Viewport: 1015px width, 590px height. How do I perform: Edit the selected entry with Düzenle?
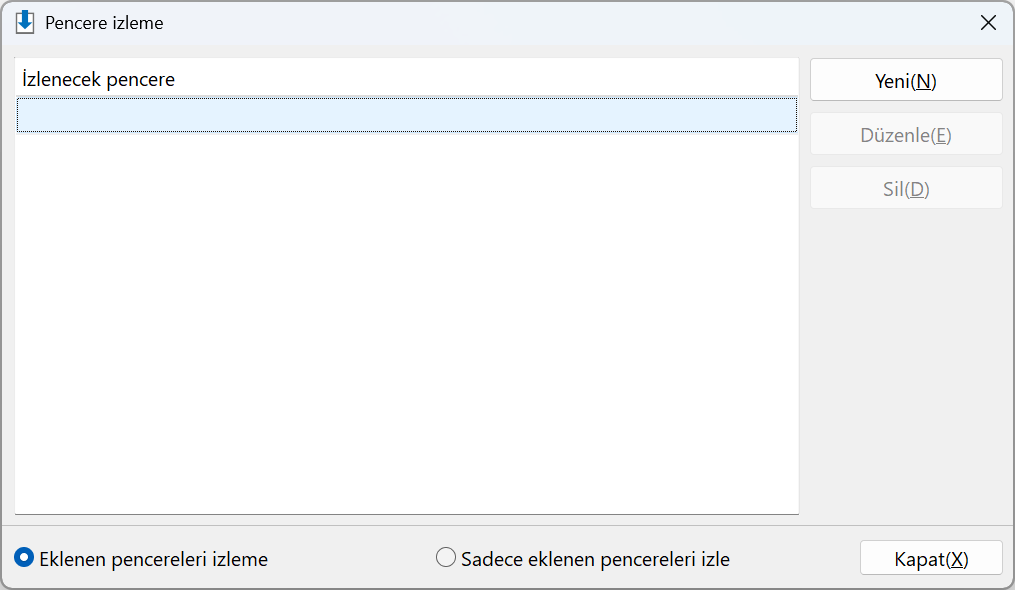coord(906,134)
